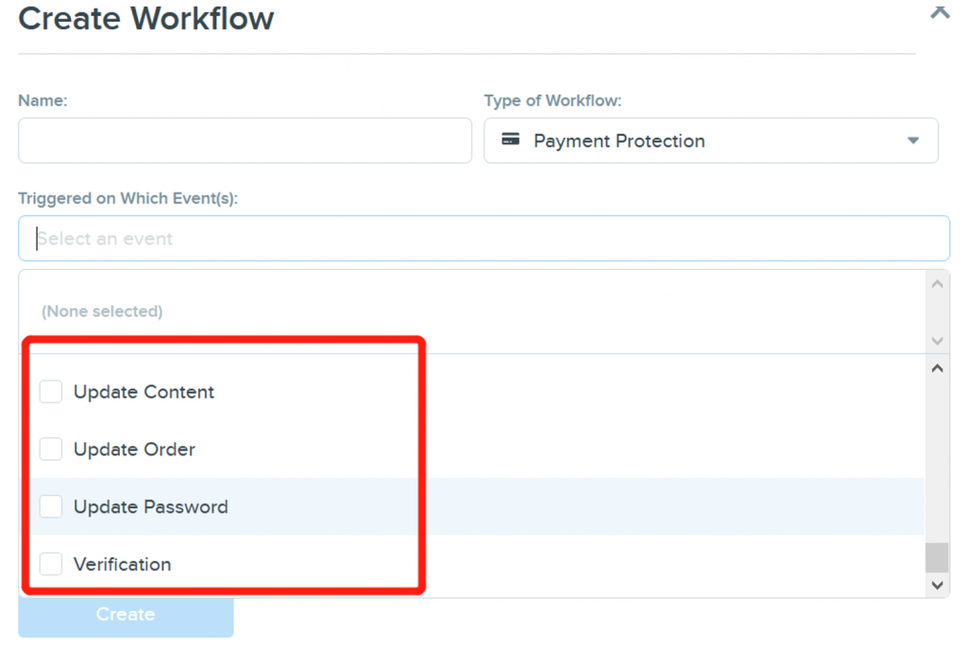Choose the Verification option text
Viewport: 967px width, 662px height.
122,564
